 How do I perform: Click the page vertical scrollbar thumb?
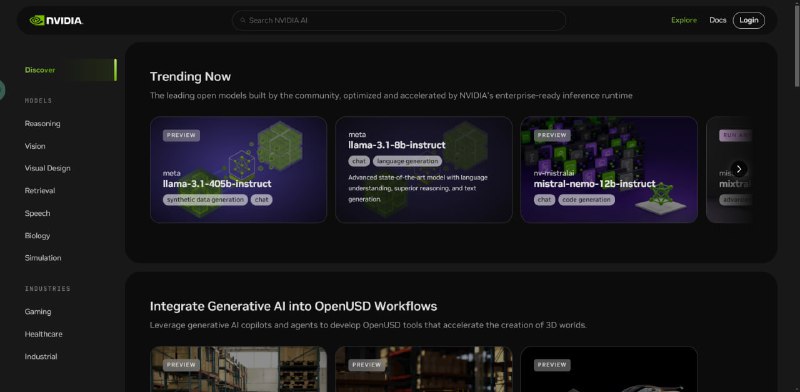click(x=797, y=46)
